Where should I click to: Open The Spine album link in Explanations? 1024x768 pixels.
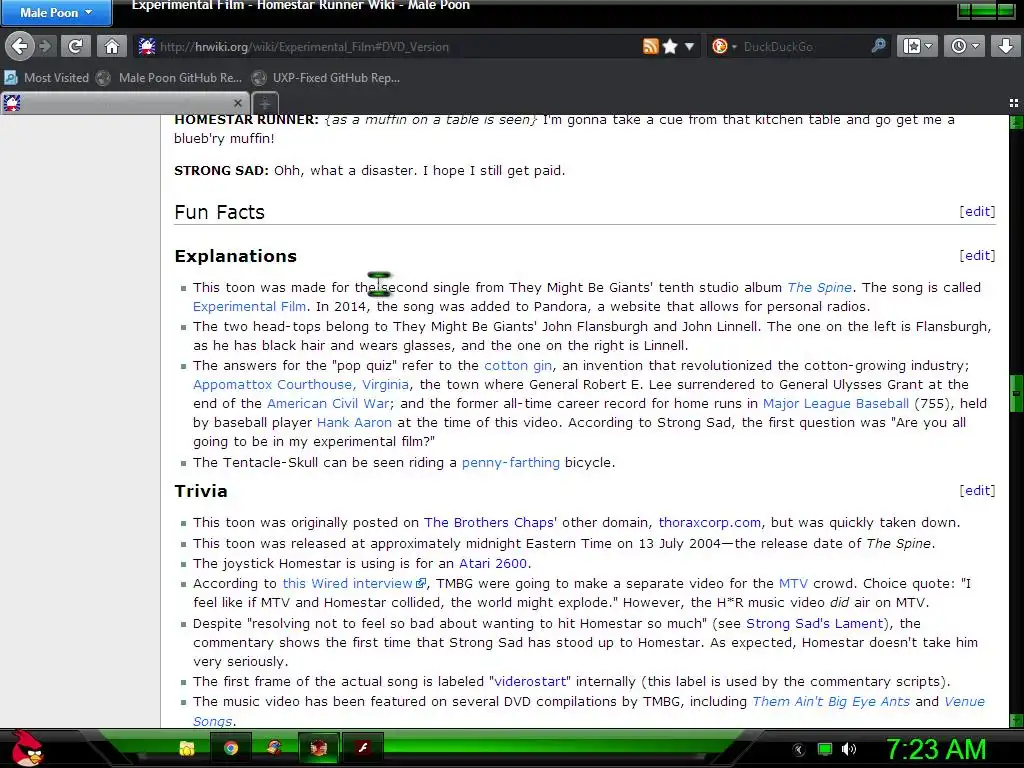pos(820,287)
